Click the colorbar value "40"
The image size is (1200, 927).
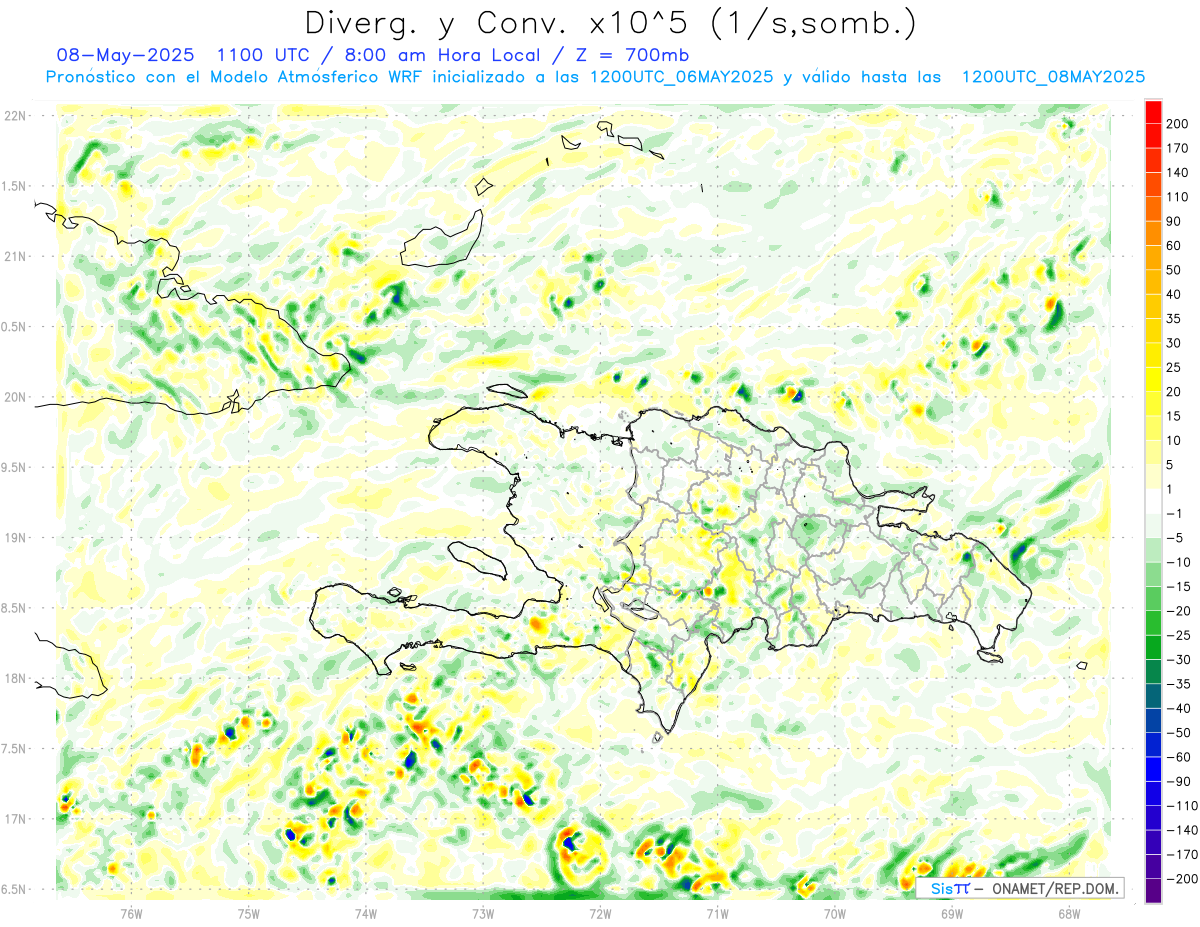tap(1176, 295)
